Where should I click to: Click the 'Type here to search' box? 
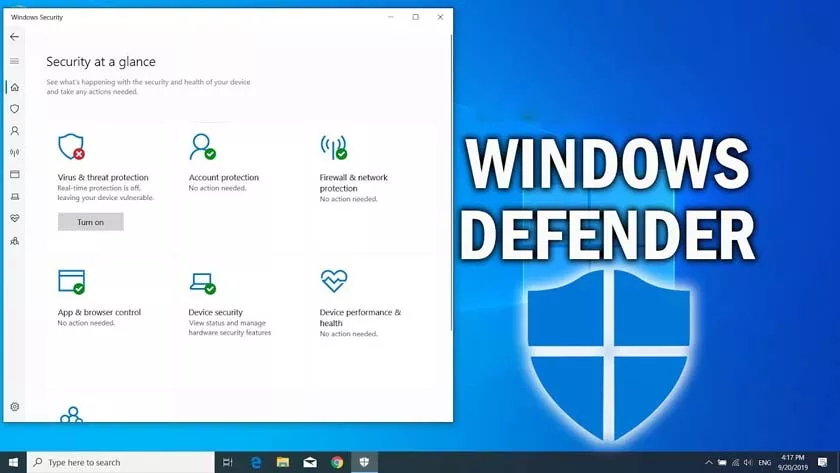coord(121,462)
